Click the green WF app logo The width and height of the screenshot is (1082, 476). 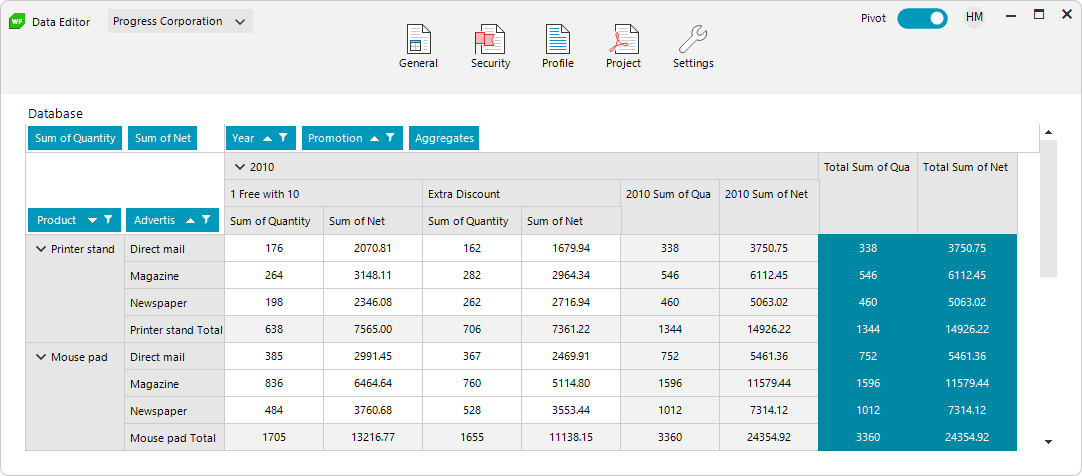pyautogui.click(x=17, y=21)
